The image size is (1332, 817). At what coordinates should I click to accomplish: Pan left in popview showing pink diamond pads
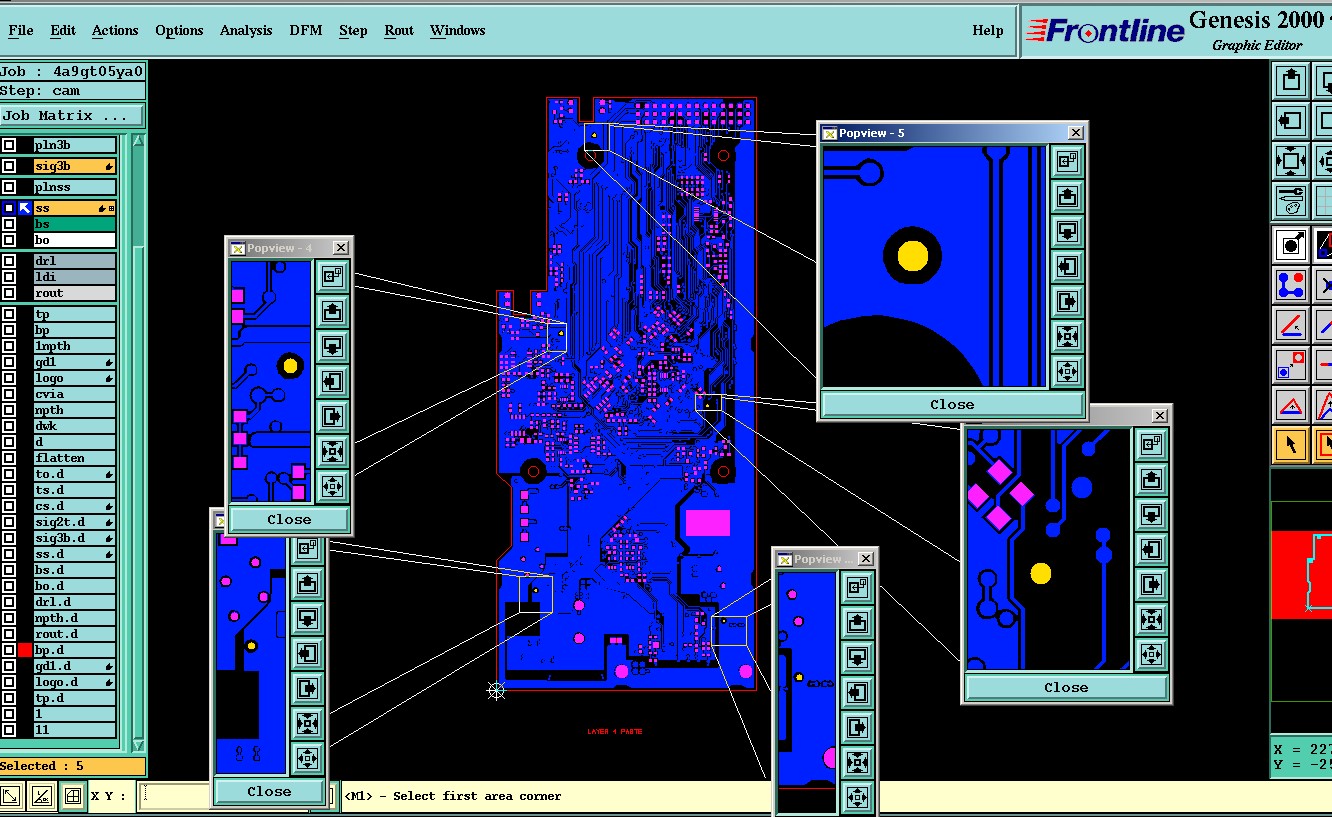[1151, 549]
